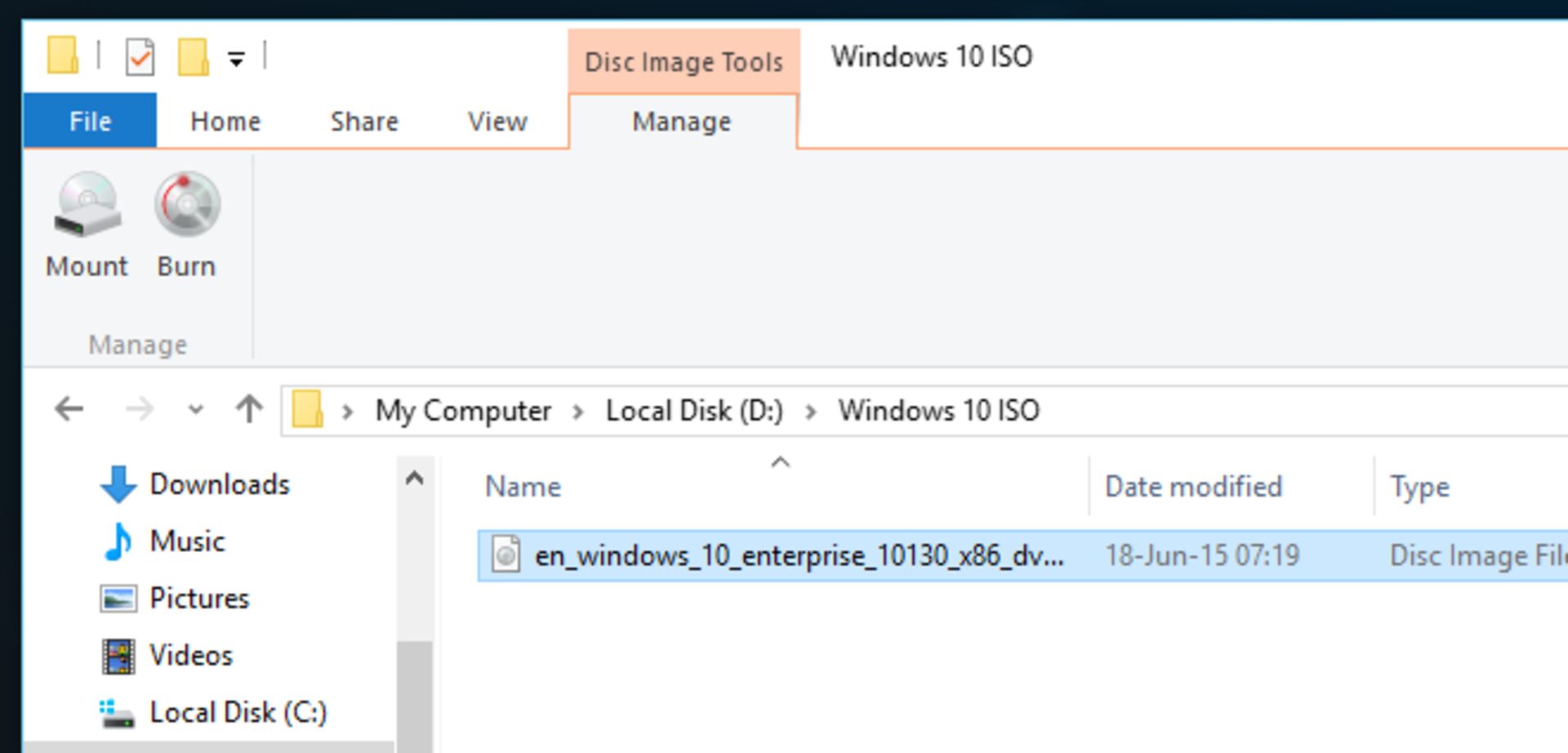Open the My Computer breadcrumb chevron
Viewport: 1568px width, 753px height.
point(580,411)
